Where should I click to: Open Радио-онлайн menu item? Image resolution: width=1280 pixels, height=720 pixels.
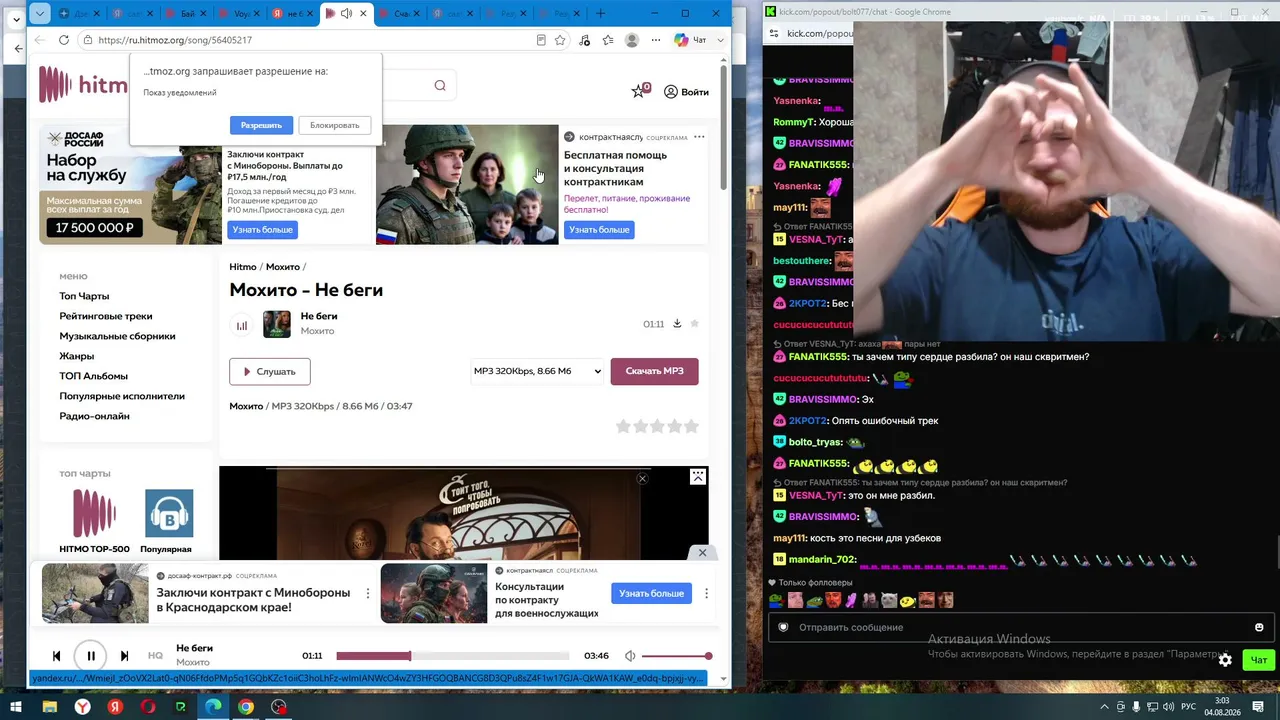pyautogui.click(x=94, y=416)
